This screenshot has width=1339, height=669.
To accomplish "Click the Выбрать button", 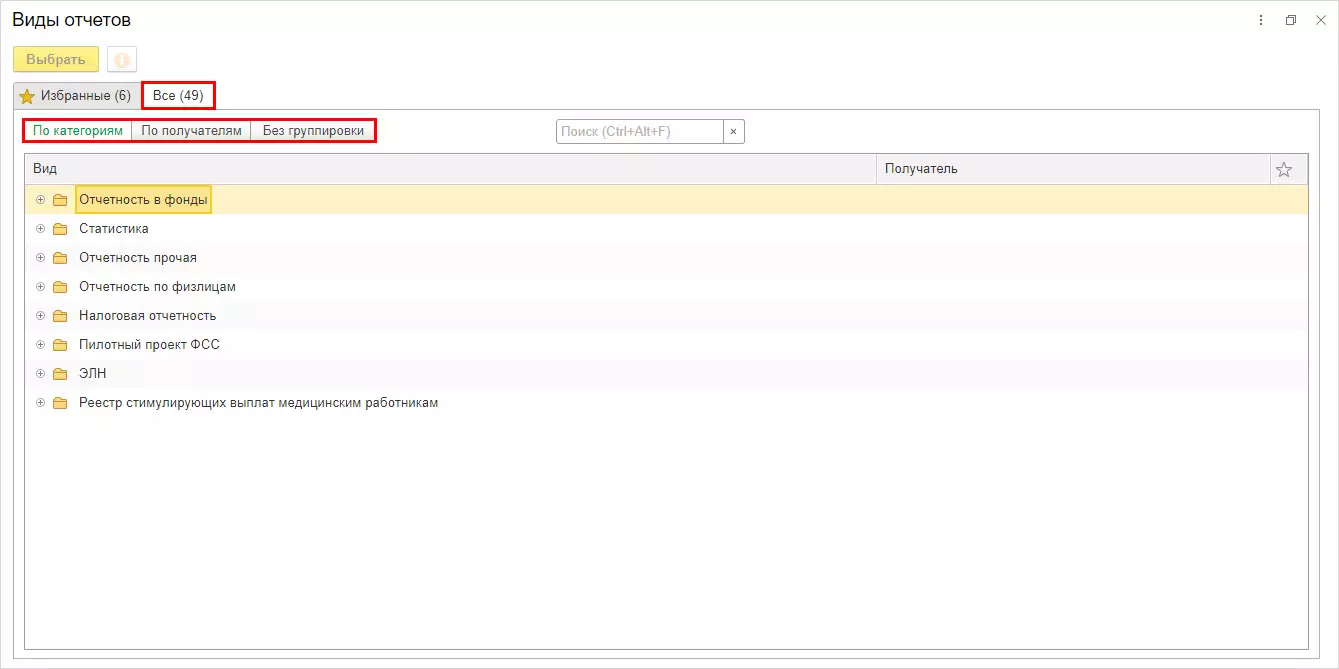I will (x=56, y=59).
